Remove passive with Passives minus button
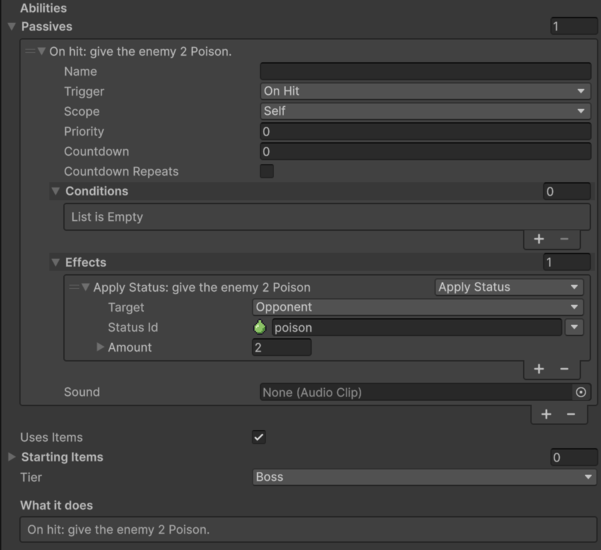 (571, 414)
